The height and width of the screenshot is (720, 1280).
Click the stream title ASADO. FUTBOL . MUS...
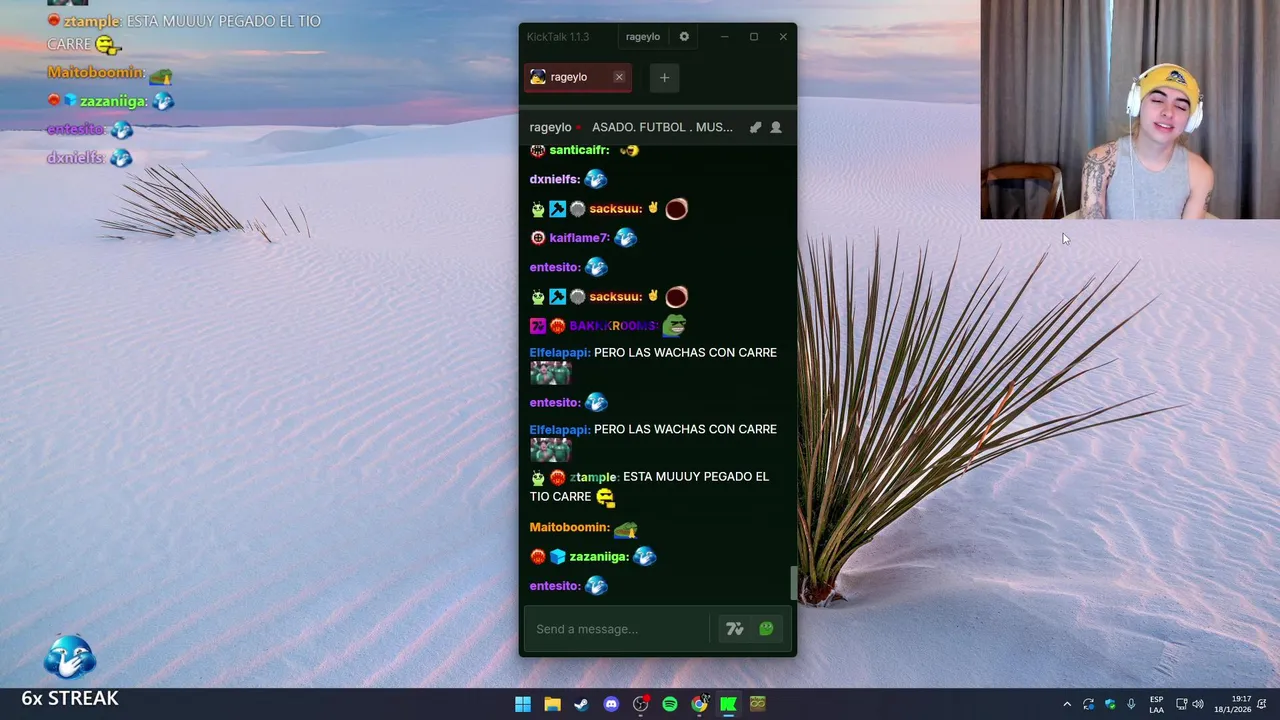click(x=662, y=127)
